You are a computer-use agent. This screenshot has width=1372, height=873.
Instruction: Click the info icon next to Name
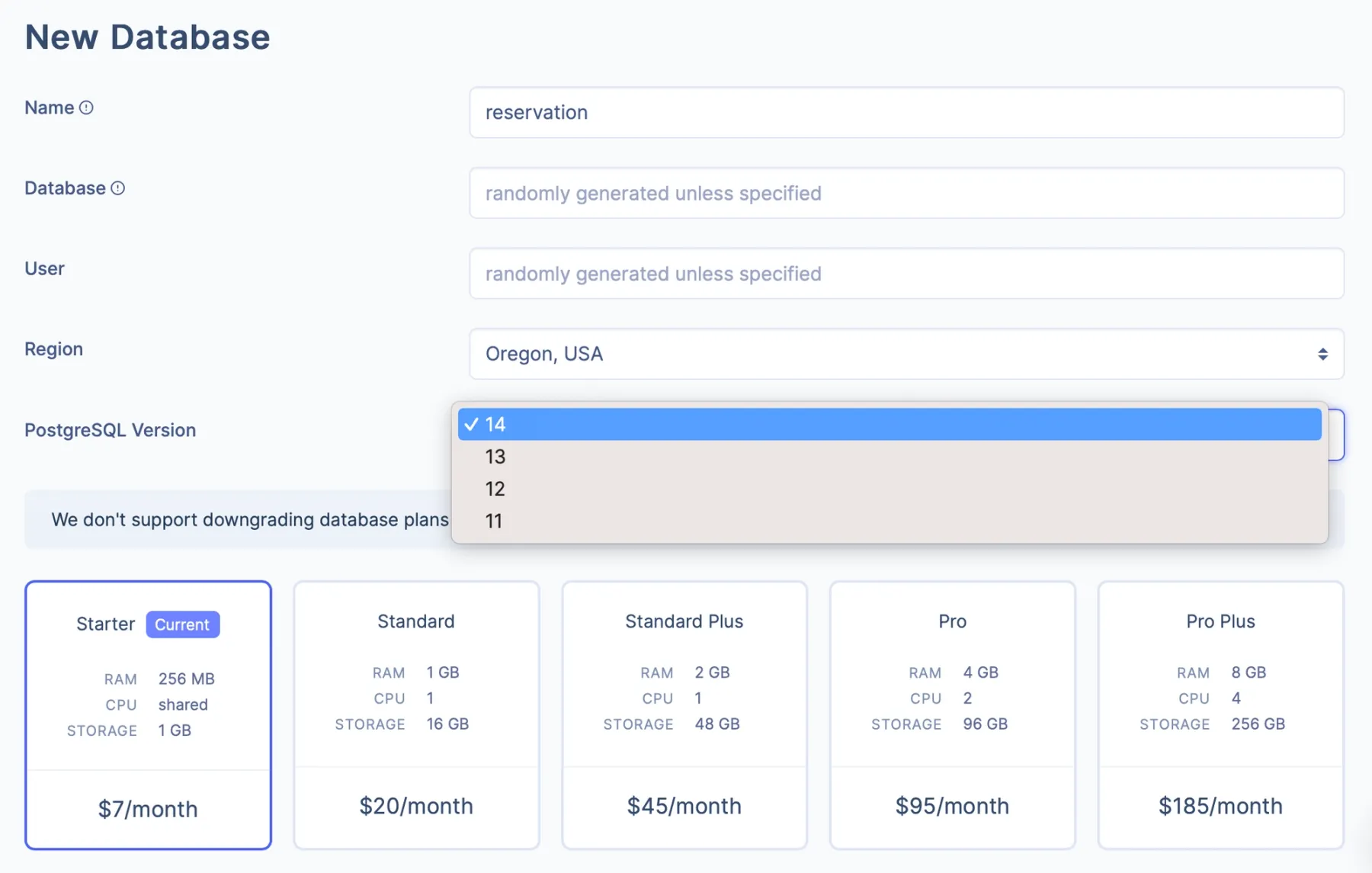[87, 107]
